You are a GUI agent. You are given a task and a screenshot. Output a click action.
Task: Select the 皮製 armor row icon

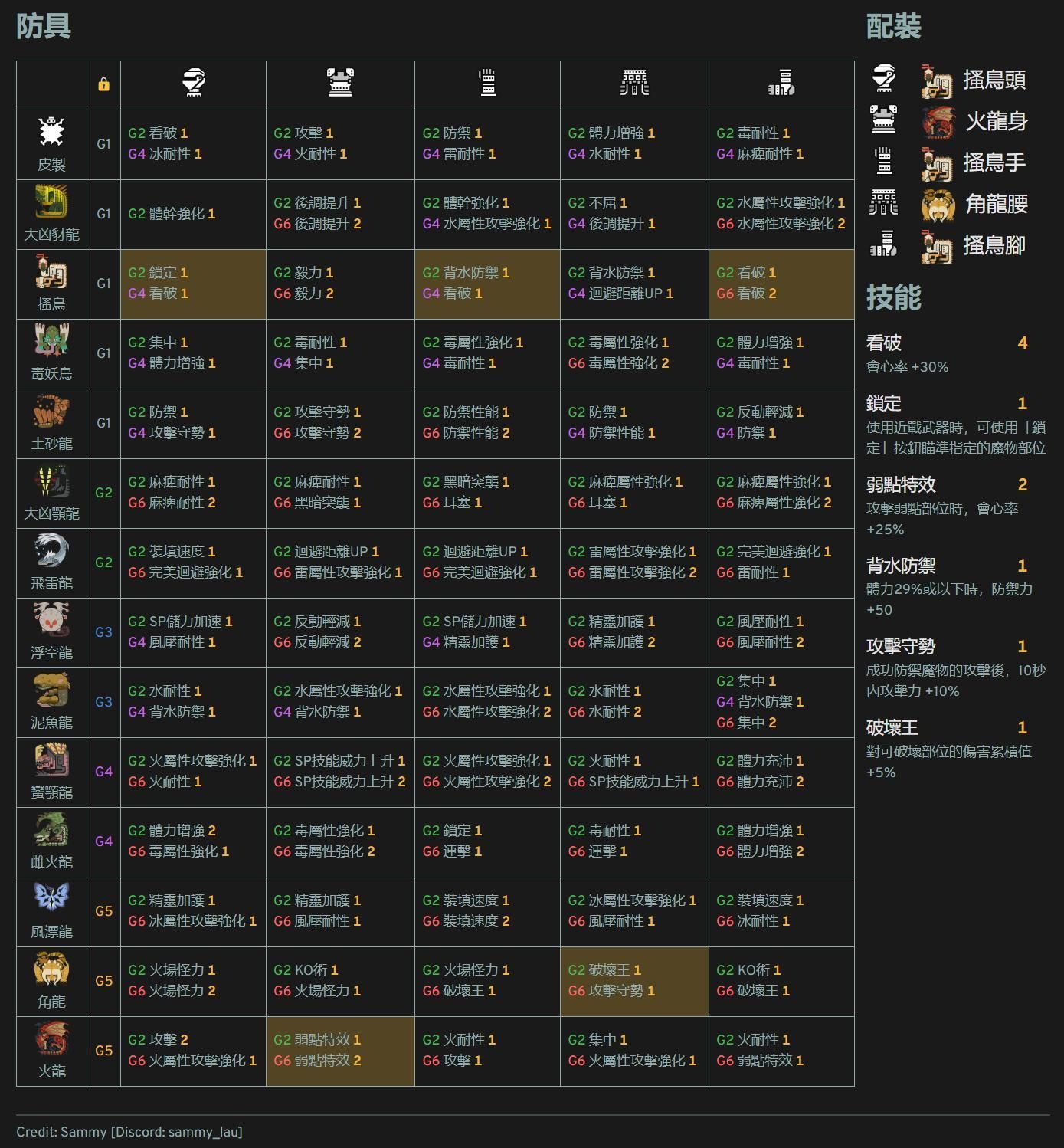51,133
